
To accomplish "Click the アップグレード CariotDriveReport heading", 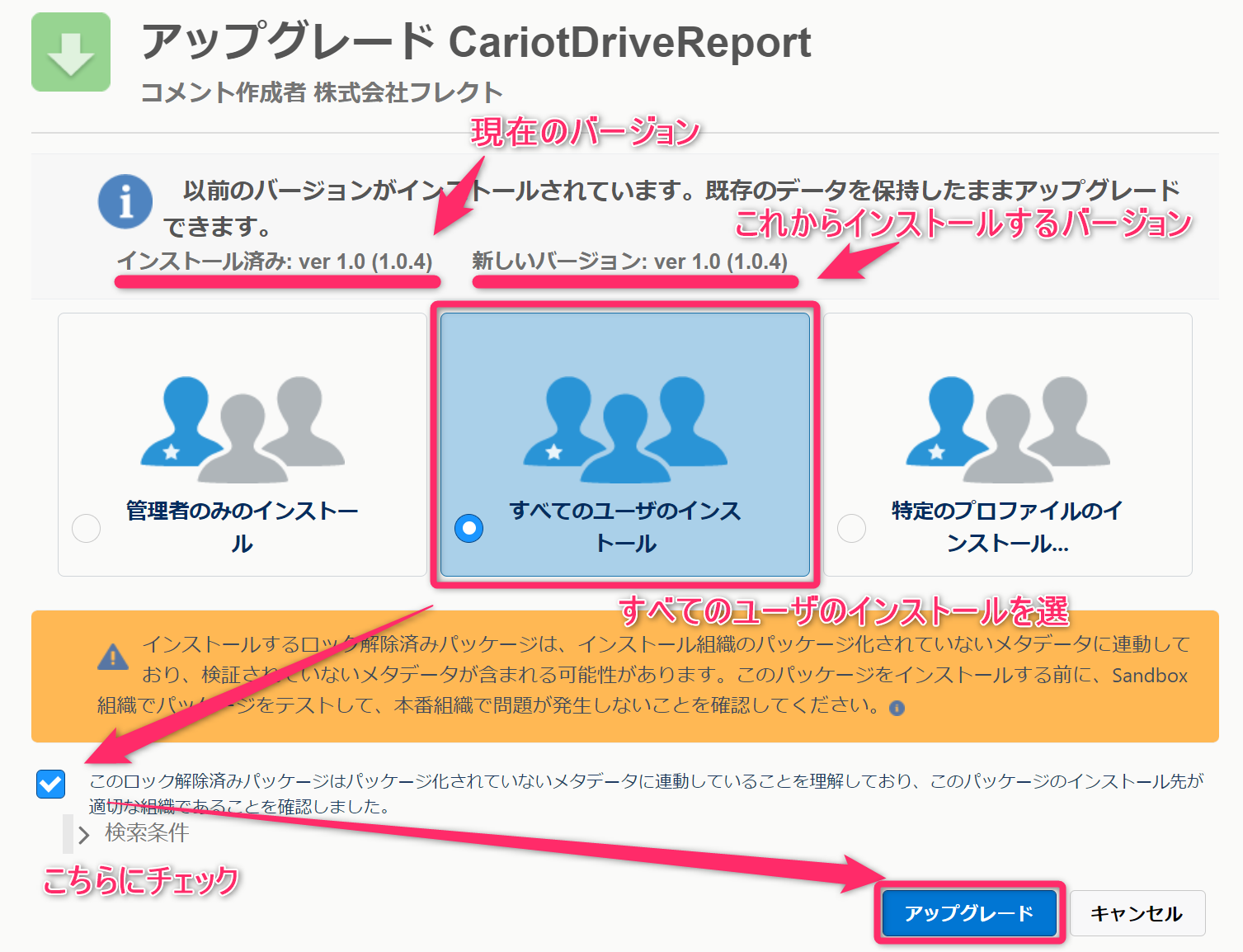I will coord(476,41).
